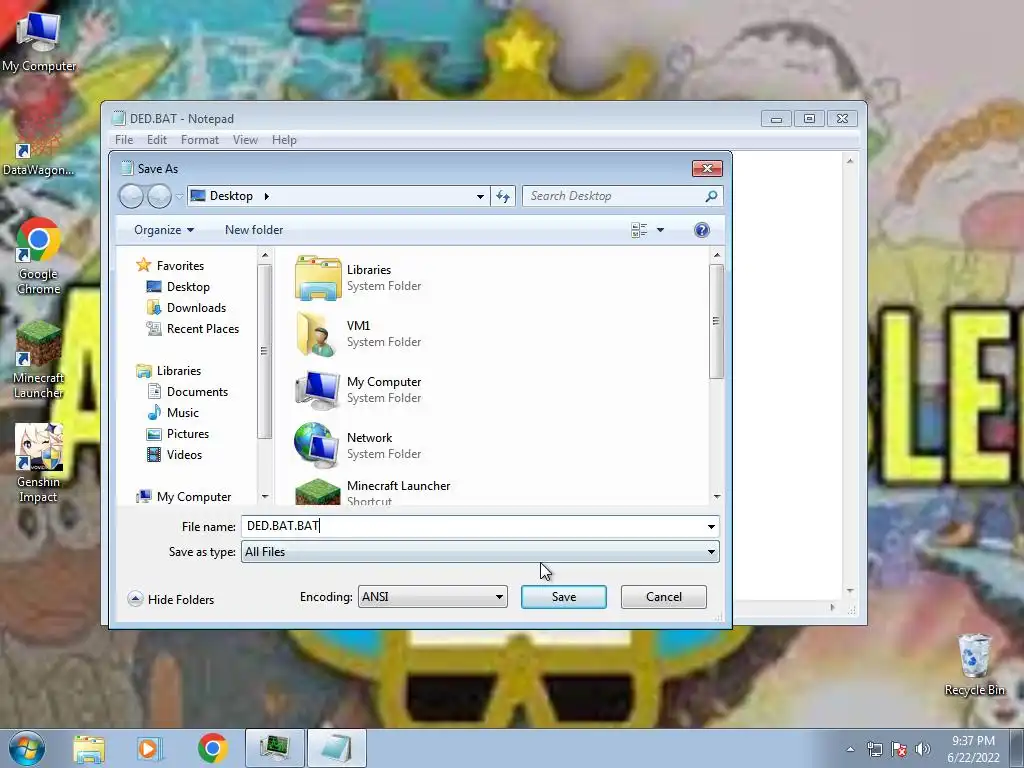Image resolution: width=1024 pixels, height=768 pixels.
Task: Click the refresh arrows next to address bar
Action: point(503,196)
